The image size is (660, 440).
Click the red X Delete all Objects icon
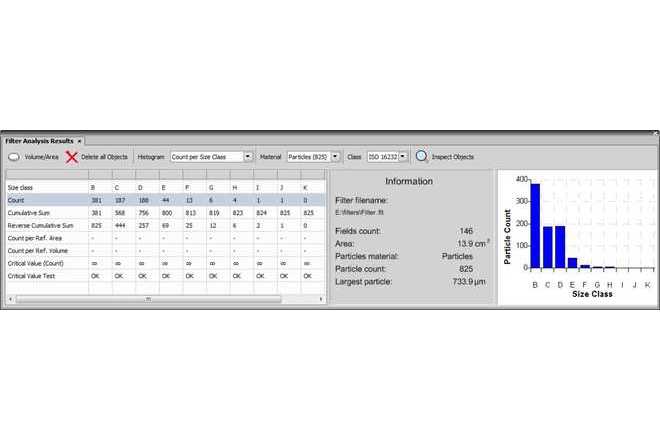tap(72, 157)
